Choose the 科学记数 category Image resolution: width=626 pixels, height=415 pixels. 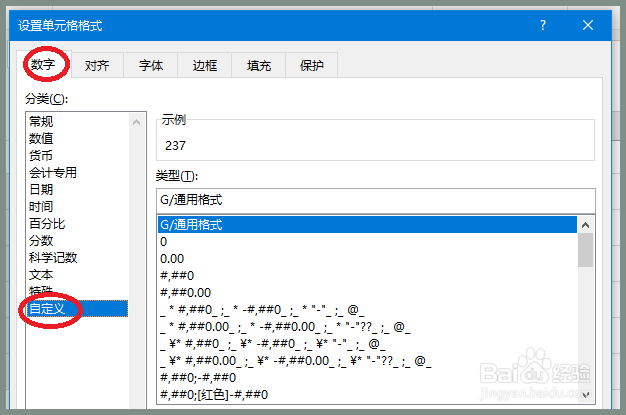pyautogui.click(x=78, y=258)
